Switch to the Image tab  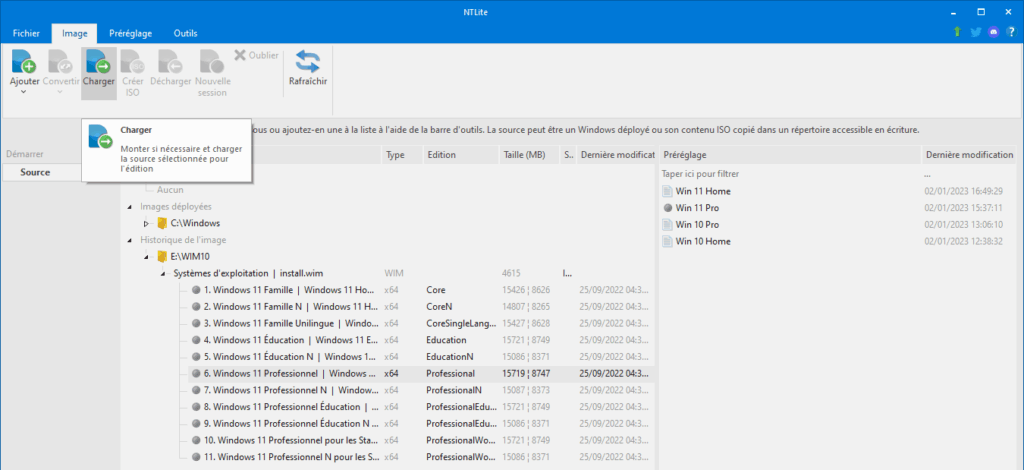74,33
